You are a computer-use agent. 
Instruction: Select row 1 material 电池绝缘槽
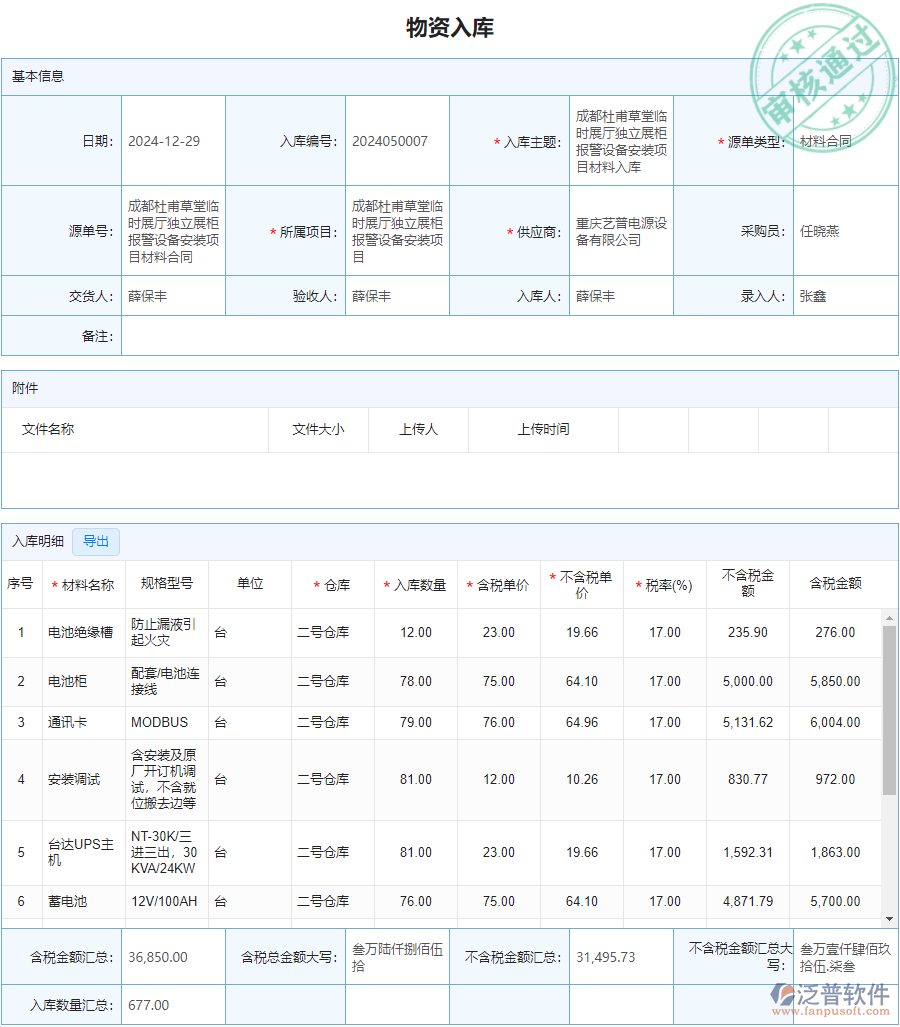point(83,632)
